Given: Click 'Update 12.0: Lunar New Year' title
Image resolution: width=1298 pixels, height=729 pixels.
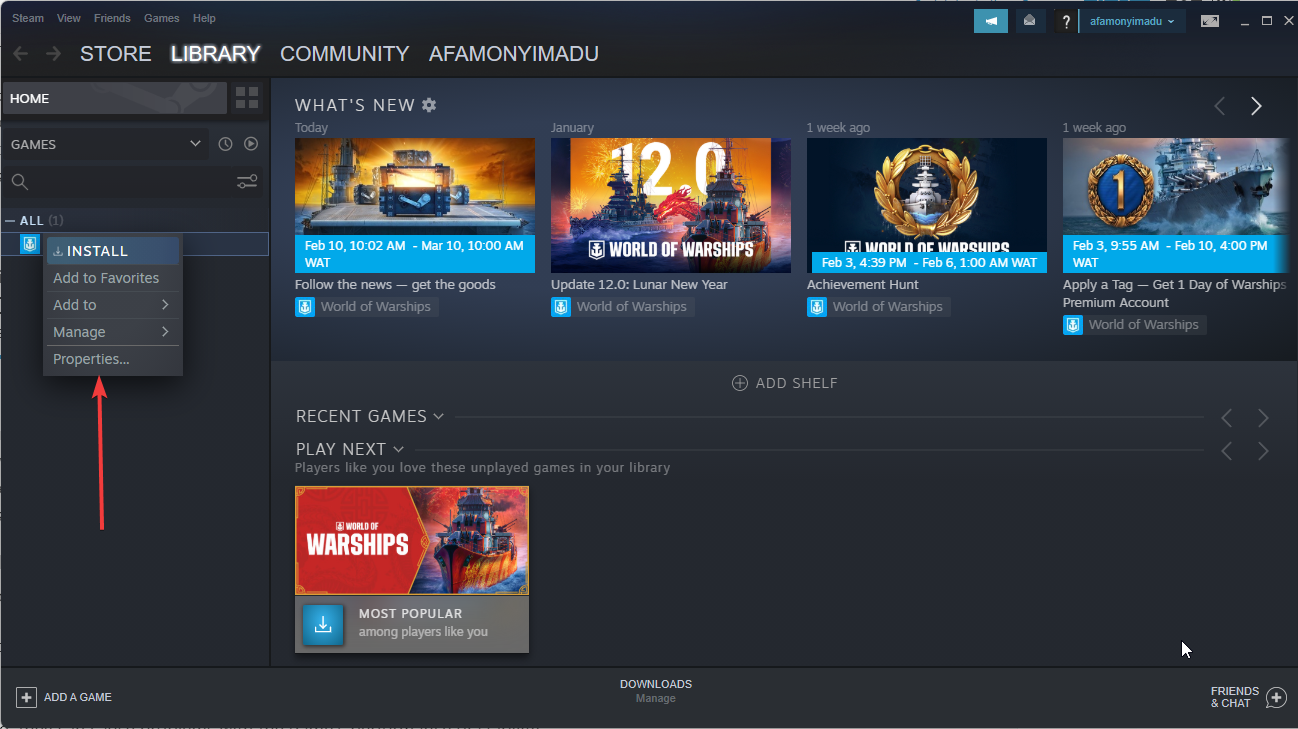Looking at the screenshot, I should [x=639, y=285].
